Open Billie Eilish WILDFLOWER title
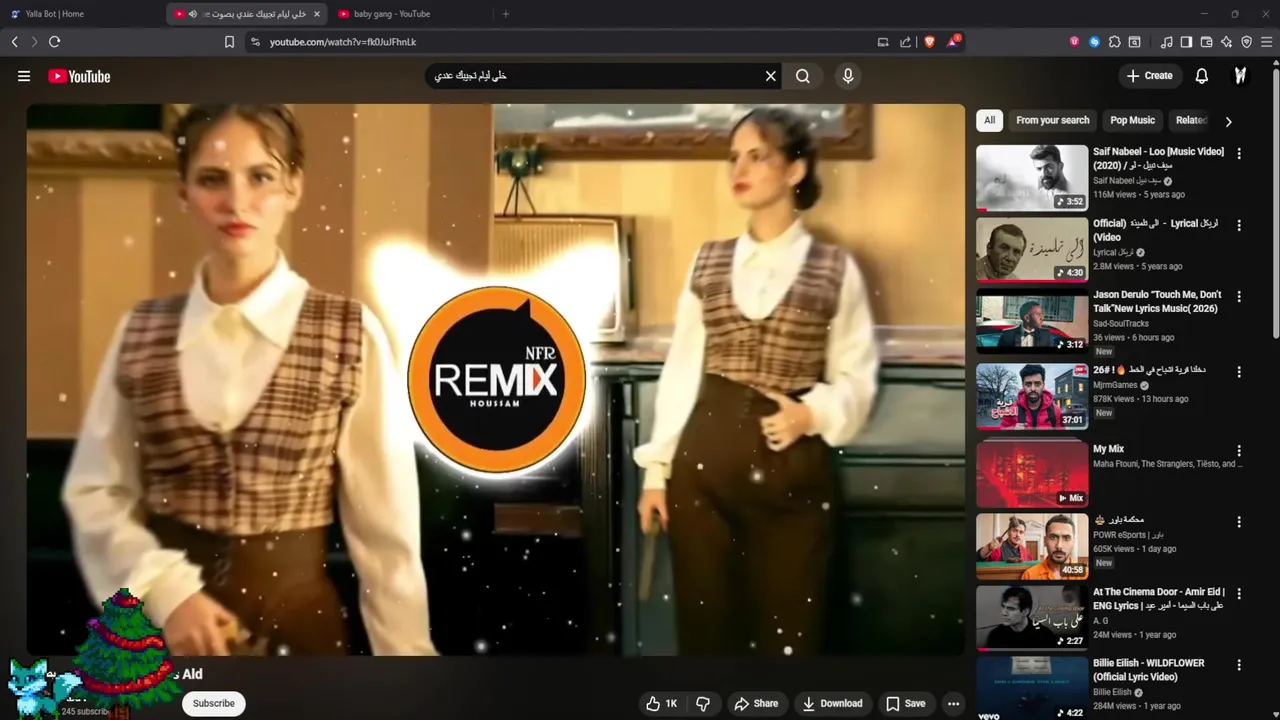The height and width of the screenshot is (720, 1280). pos(1149,670)
